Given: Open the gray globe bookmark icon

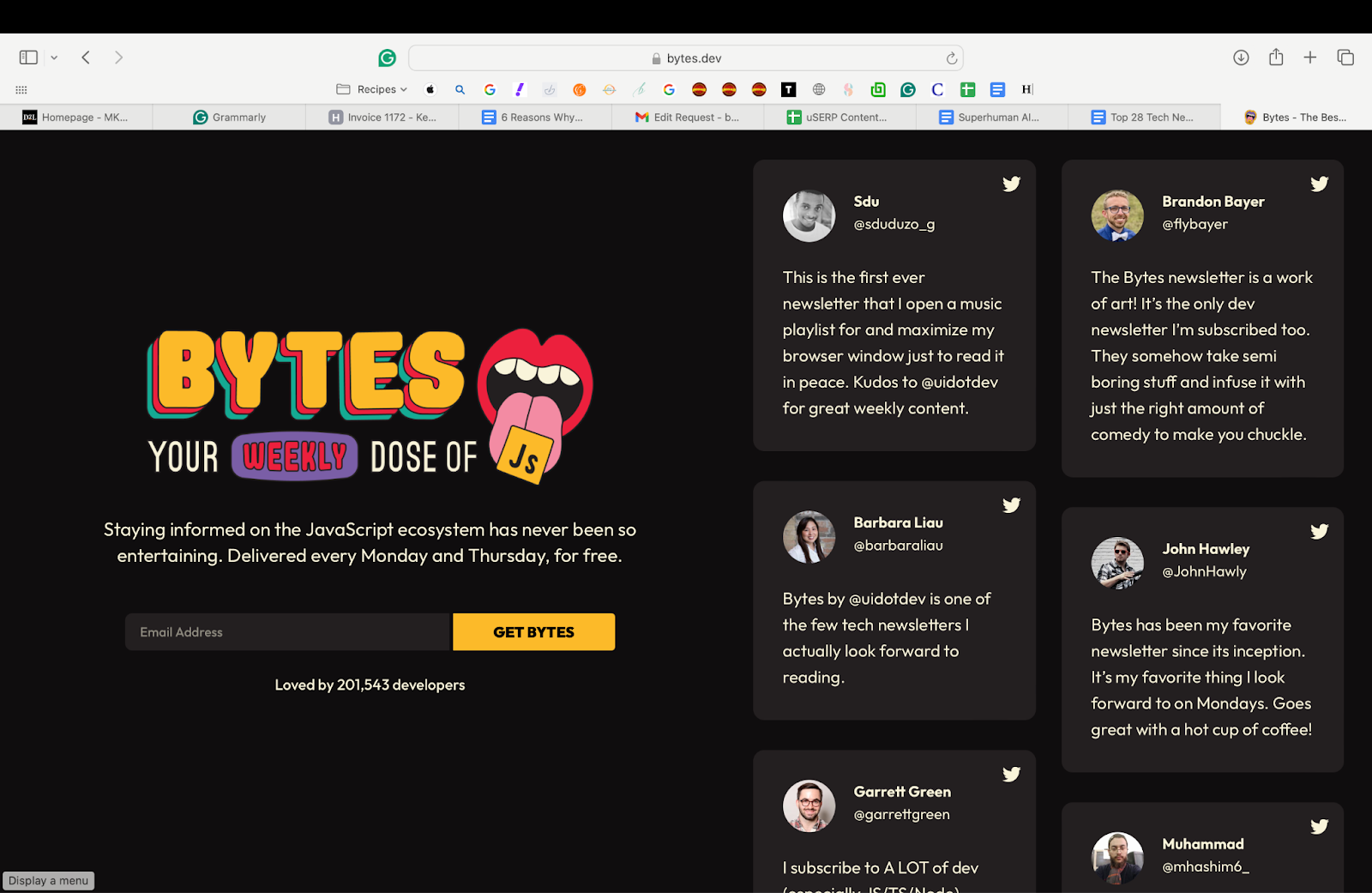Looking at the screenshot, I should click(x=819, y=89).
